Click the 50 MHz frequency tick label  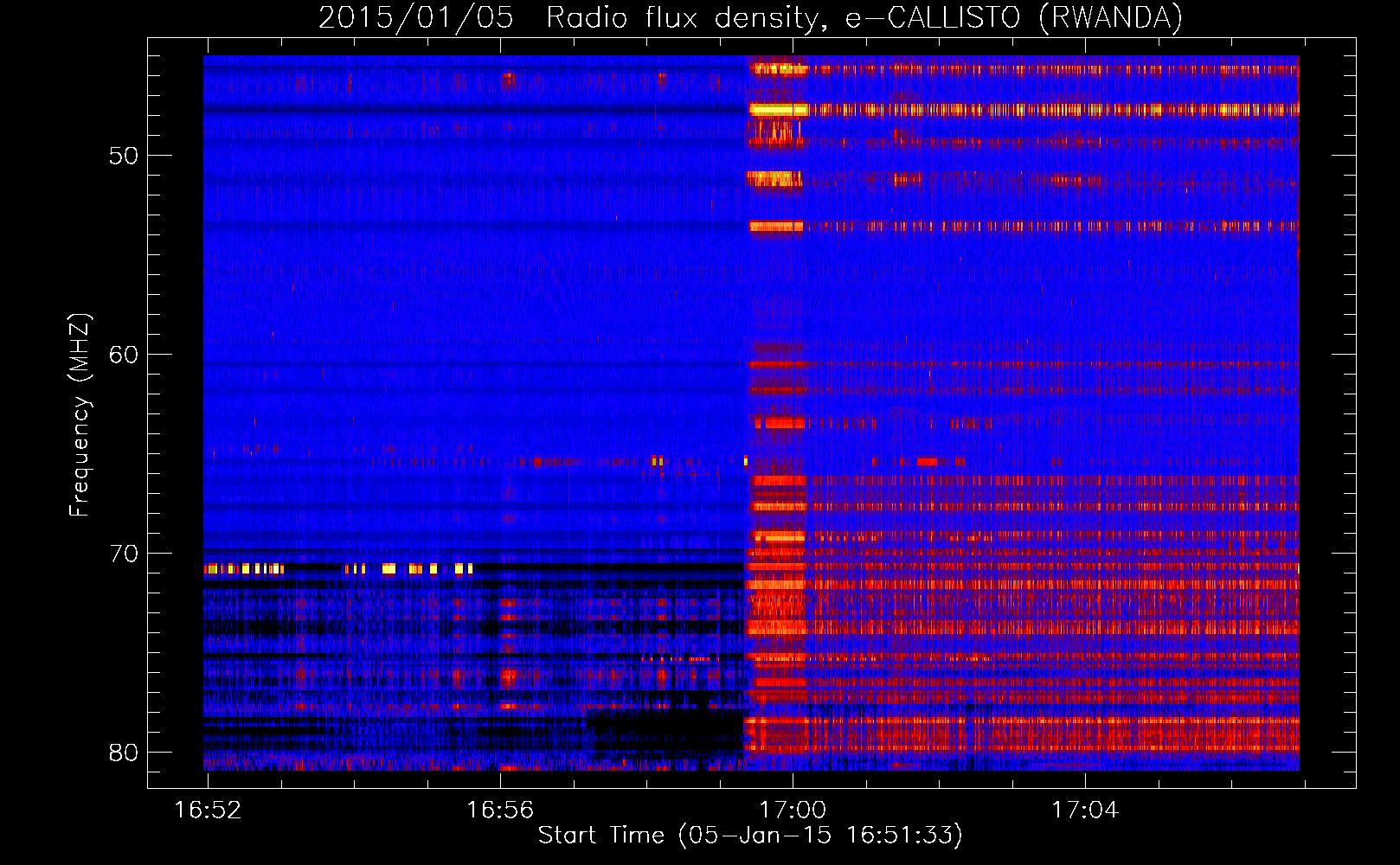pyautogui.click(x=124, y=156)
